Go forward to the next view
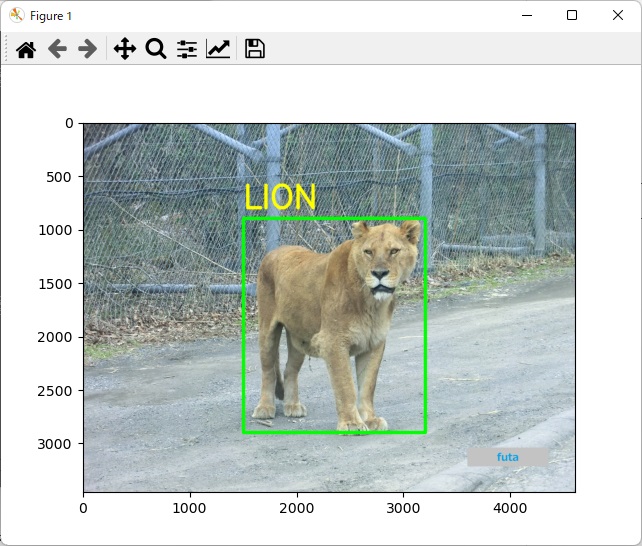 (x=88, y=49)
